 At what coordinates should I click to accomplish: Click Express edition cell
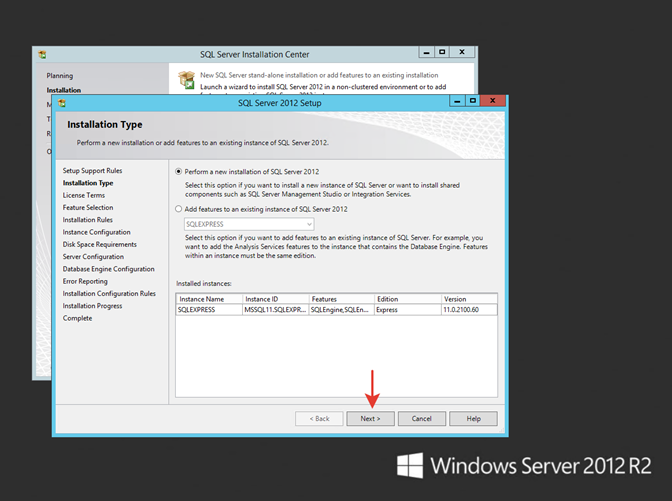pyautogui.click(x=408, y=310)
